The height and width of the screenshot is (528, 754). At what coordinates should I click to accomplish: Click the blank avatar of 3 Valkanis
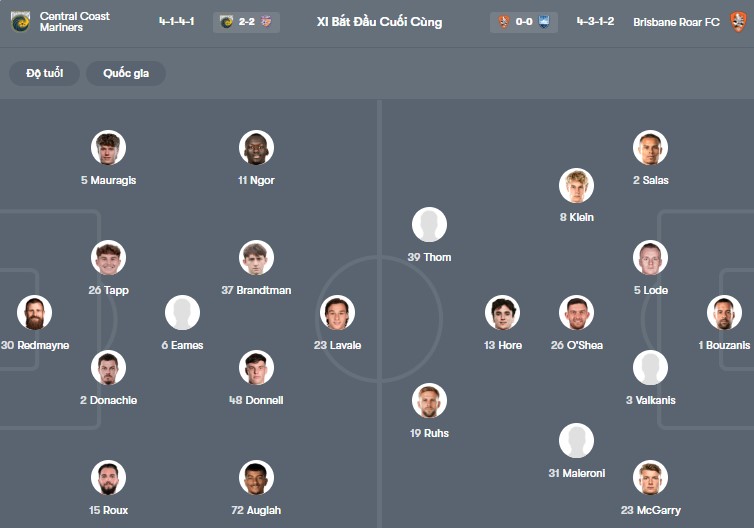tap(650, 368)
